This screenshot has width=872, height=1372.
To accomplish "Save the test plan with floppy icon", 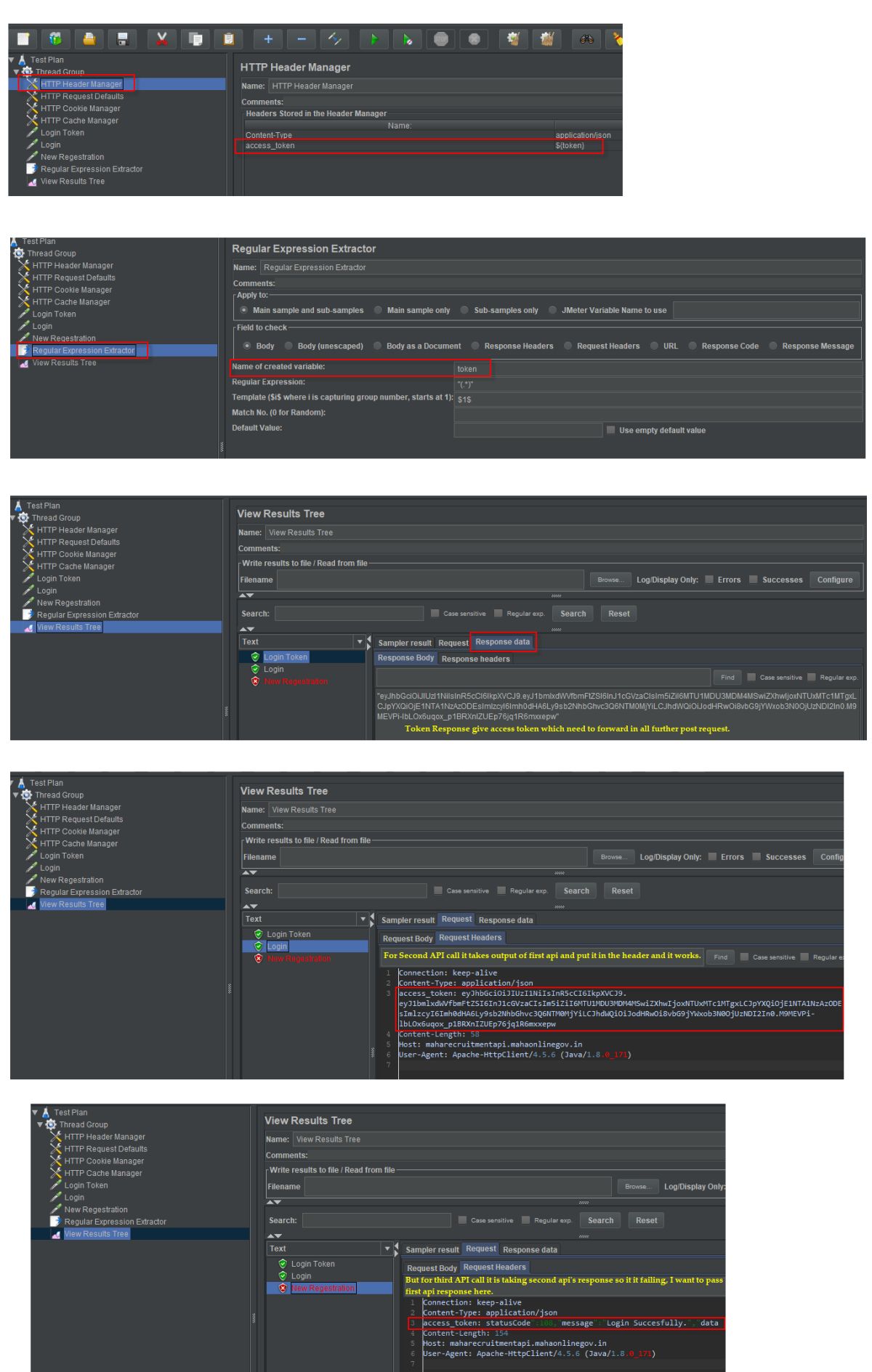I will (123, 39).
